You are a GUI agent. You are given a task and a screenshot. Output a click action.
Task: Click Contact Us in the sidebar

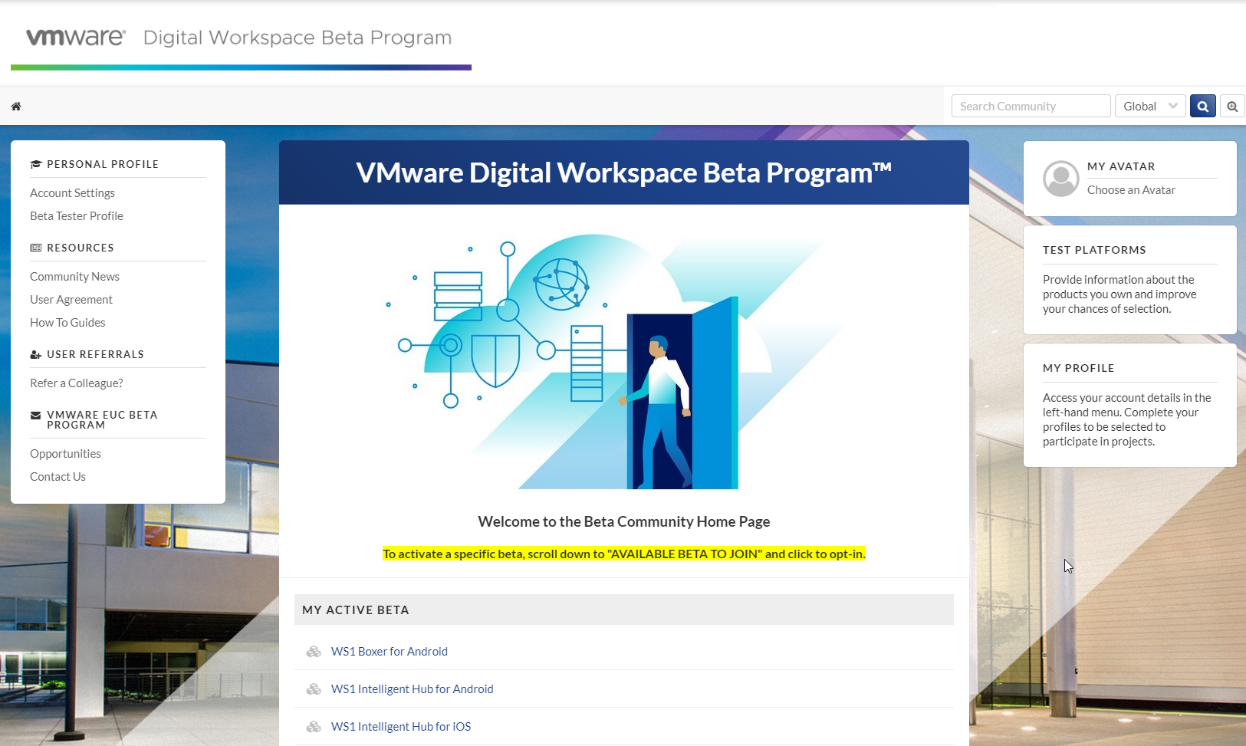(57, 476)
